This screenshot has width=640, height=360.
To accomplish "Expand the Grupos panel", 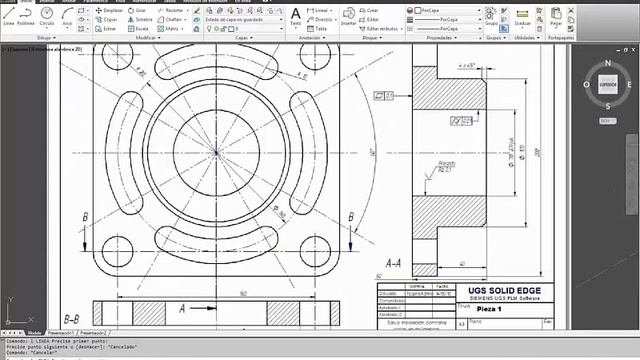I will (x=496, y=38).
